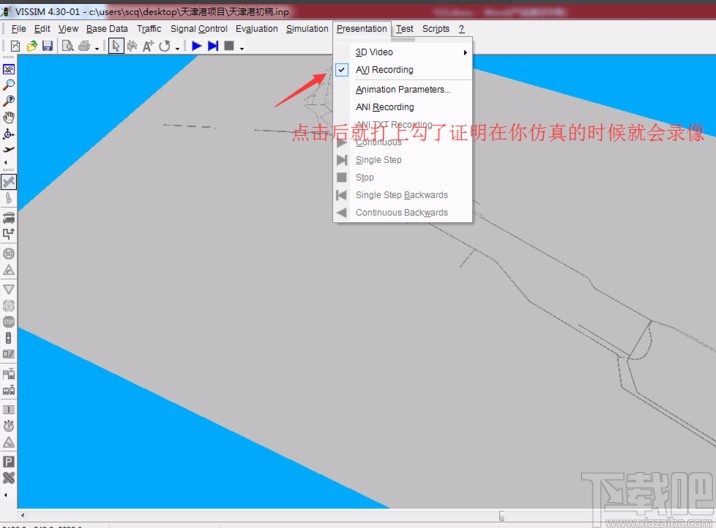Screen dimensions: 716x528
Task: Select the Label text tool (A+)
Action: [x=148, y=46]
